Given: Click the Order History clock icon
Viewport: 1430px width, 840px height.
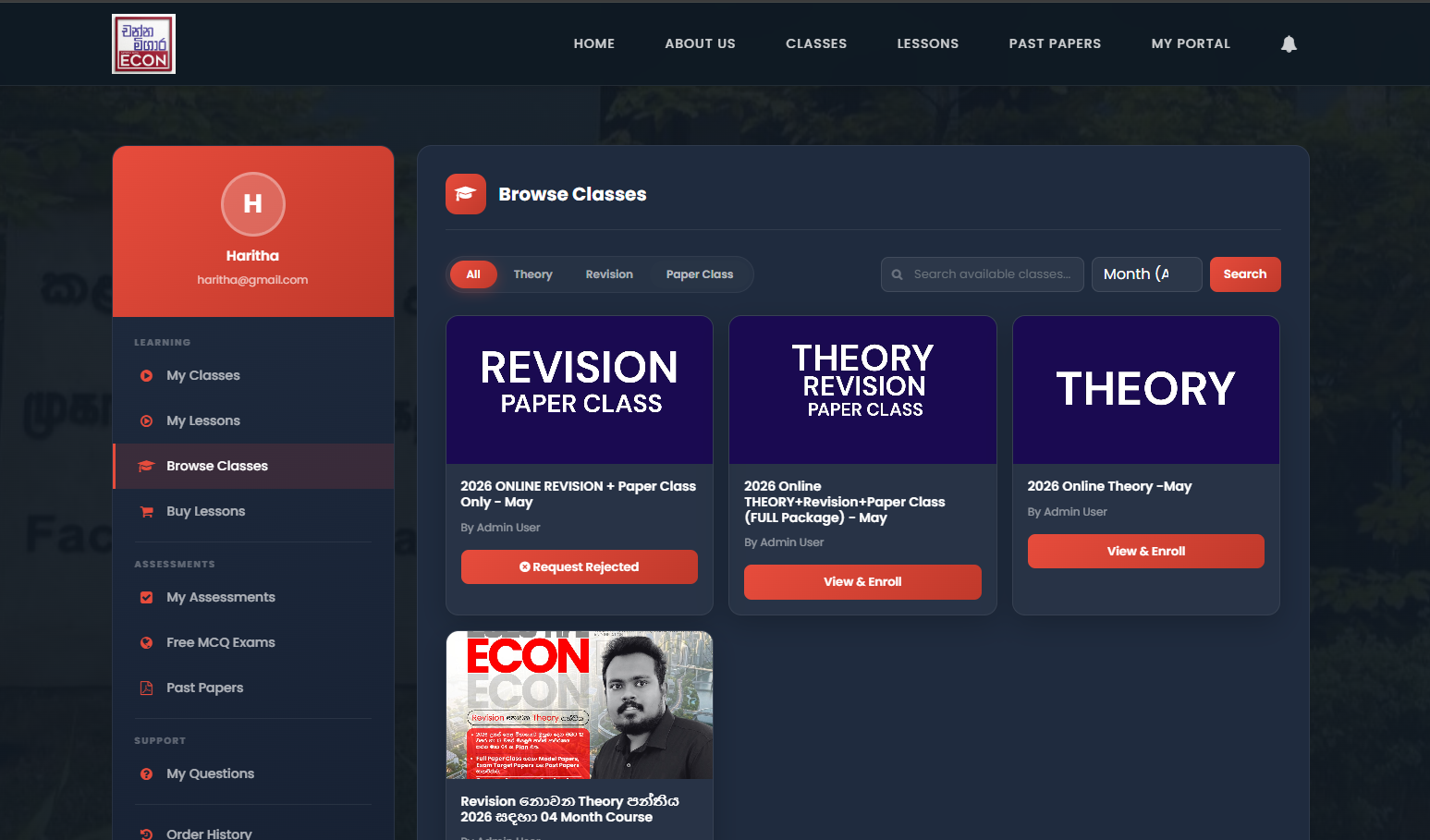Looking at the screenshot, I should tap(146, 834).
